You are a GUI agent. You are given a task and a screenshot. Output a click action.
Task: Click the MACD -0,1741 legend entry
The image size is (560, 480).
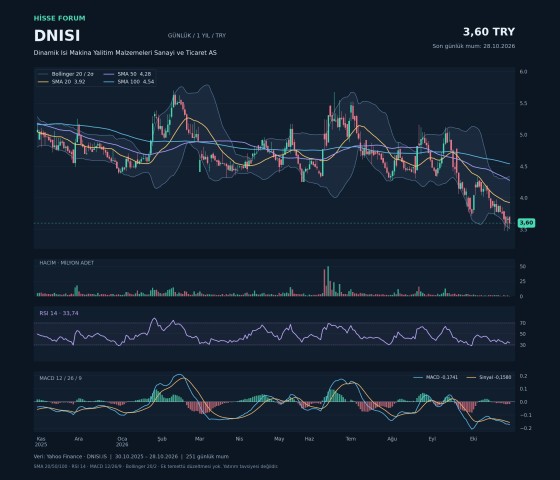tap(435, 377)
